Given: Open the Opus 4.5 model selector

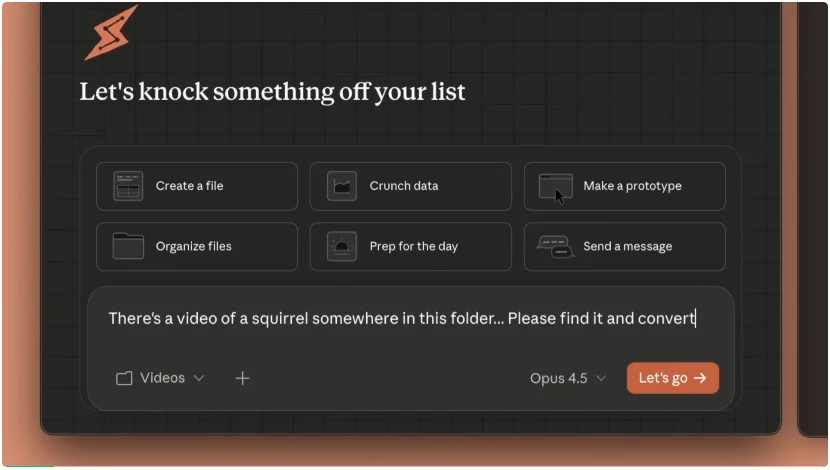Looking at the screenshot, I should pyautogui.click(x=559, y=378).
